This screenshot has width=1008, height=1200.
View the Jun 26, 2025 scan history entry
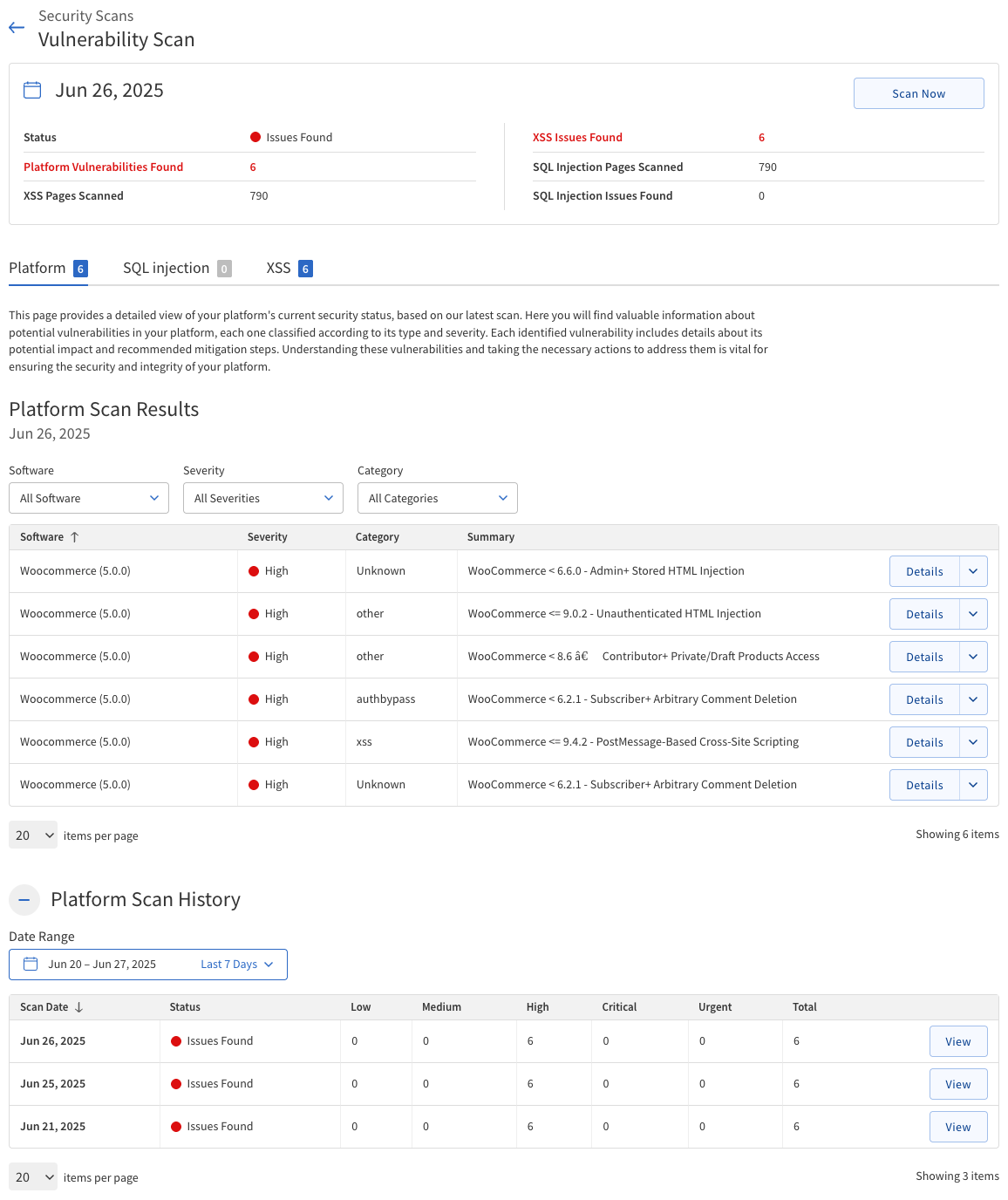(958, 1041)
